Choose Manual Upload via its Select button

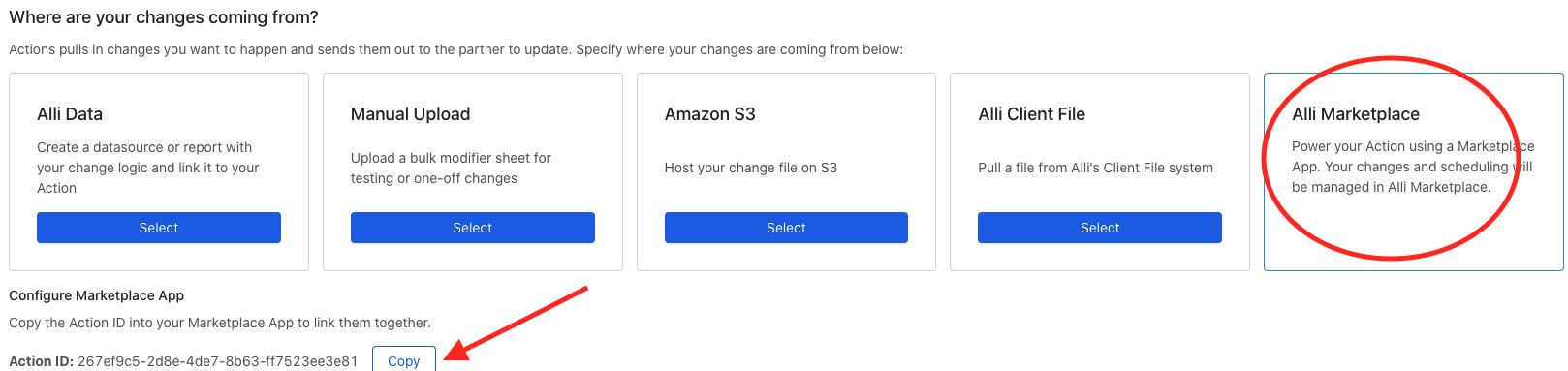click(x=473, y=228)
